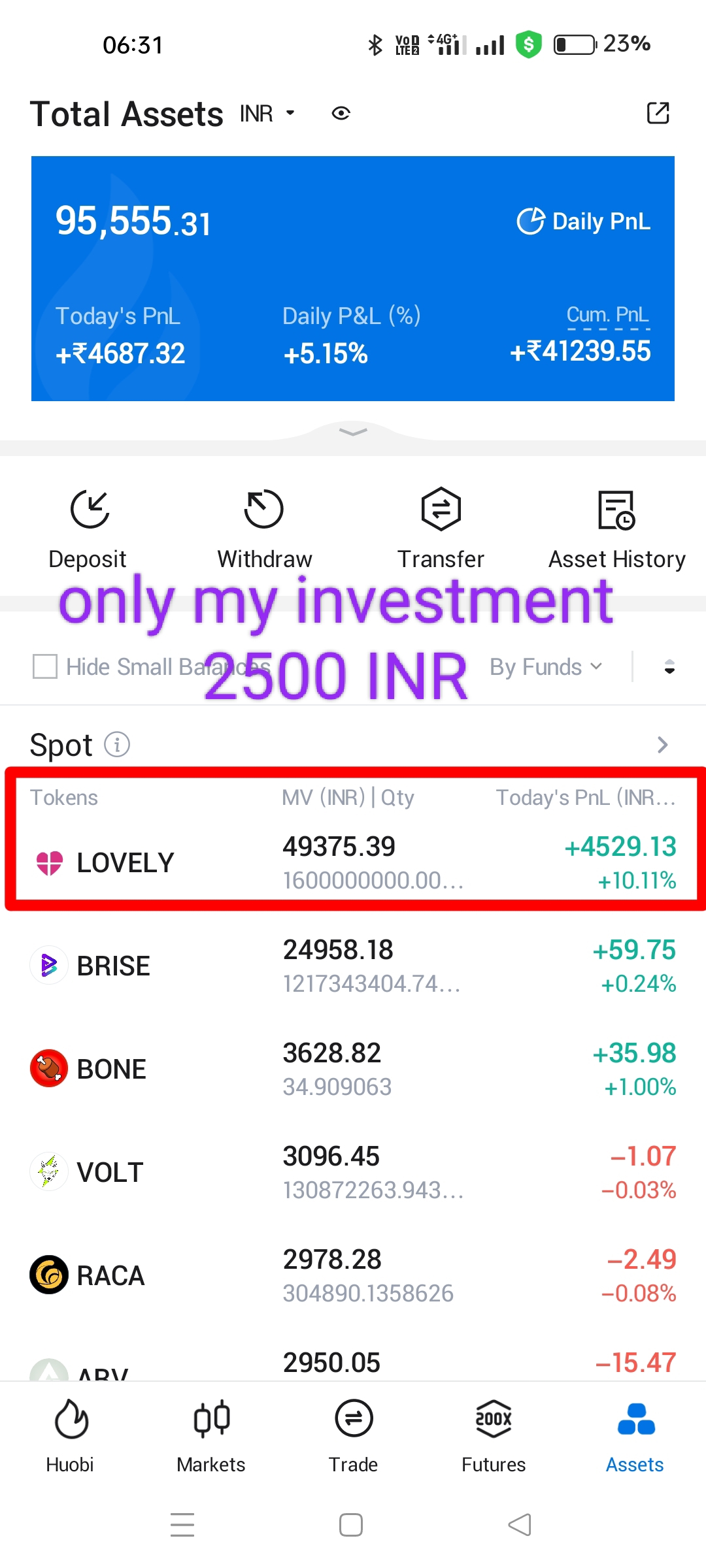The image size is (706, 1568).
Task: Check the Hide Small Balances box
Action: (x=45, y=667)
